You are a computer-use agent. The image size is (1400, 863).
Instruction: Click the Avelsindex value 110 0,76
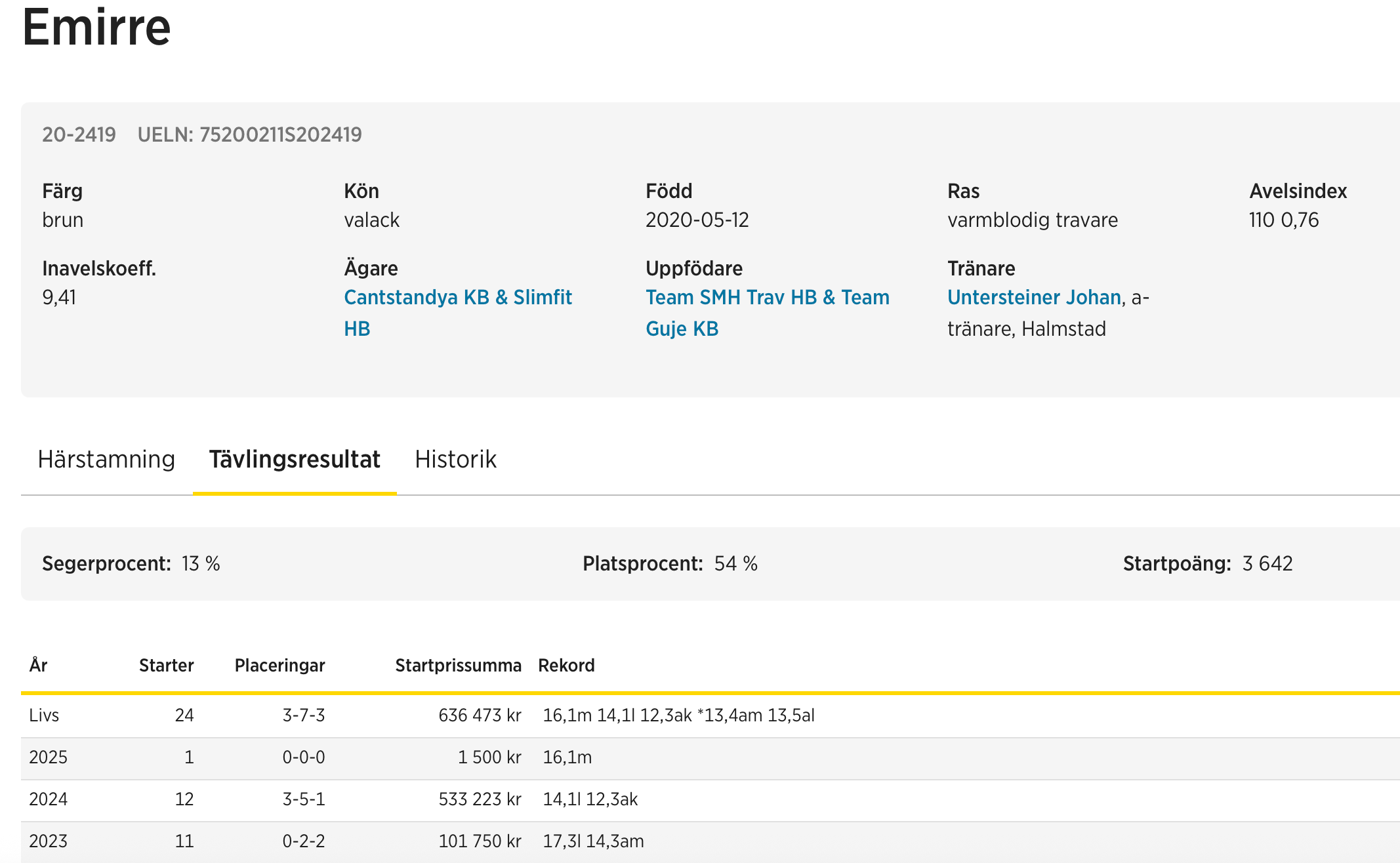click(x=1283, y=220)
